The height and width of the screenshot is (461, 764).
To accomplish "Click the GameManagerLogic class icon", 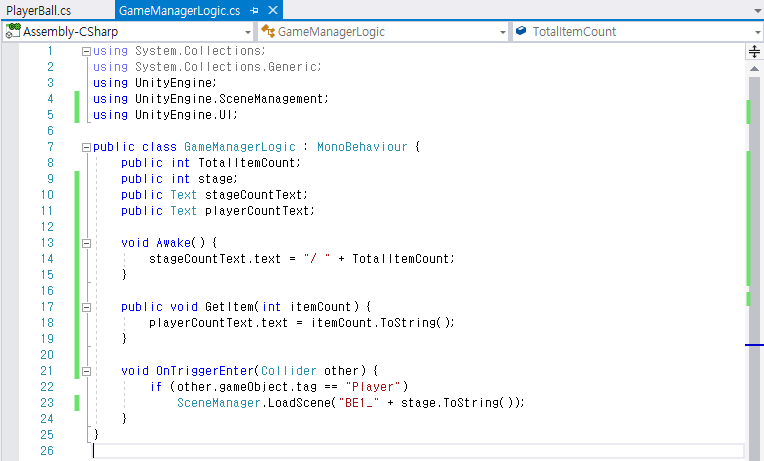I will 267,31.
